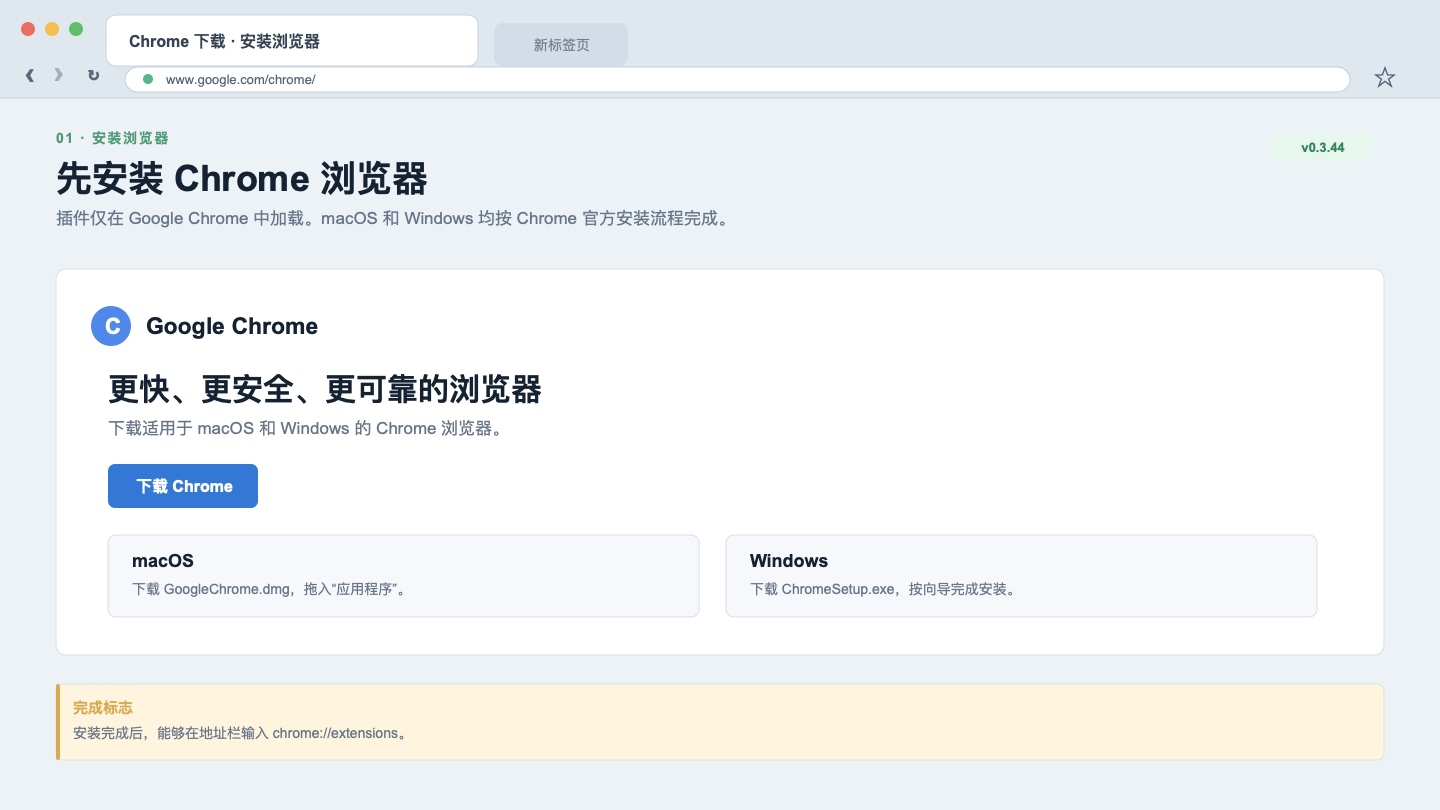Reload the page with refresh icon
This screenshot has width=1440, height=810.
[93, 75]
